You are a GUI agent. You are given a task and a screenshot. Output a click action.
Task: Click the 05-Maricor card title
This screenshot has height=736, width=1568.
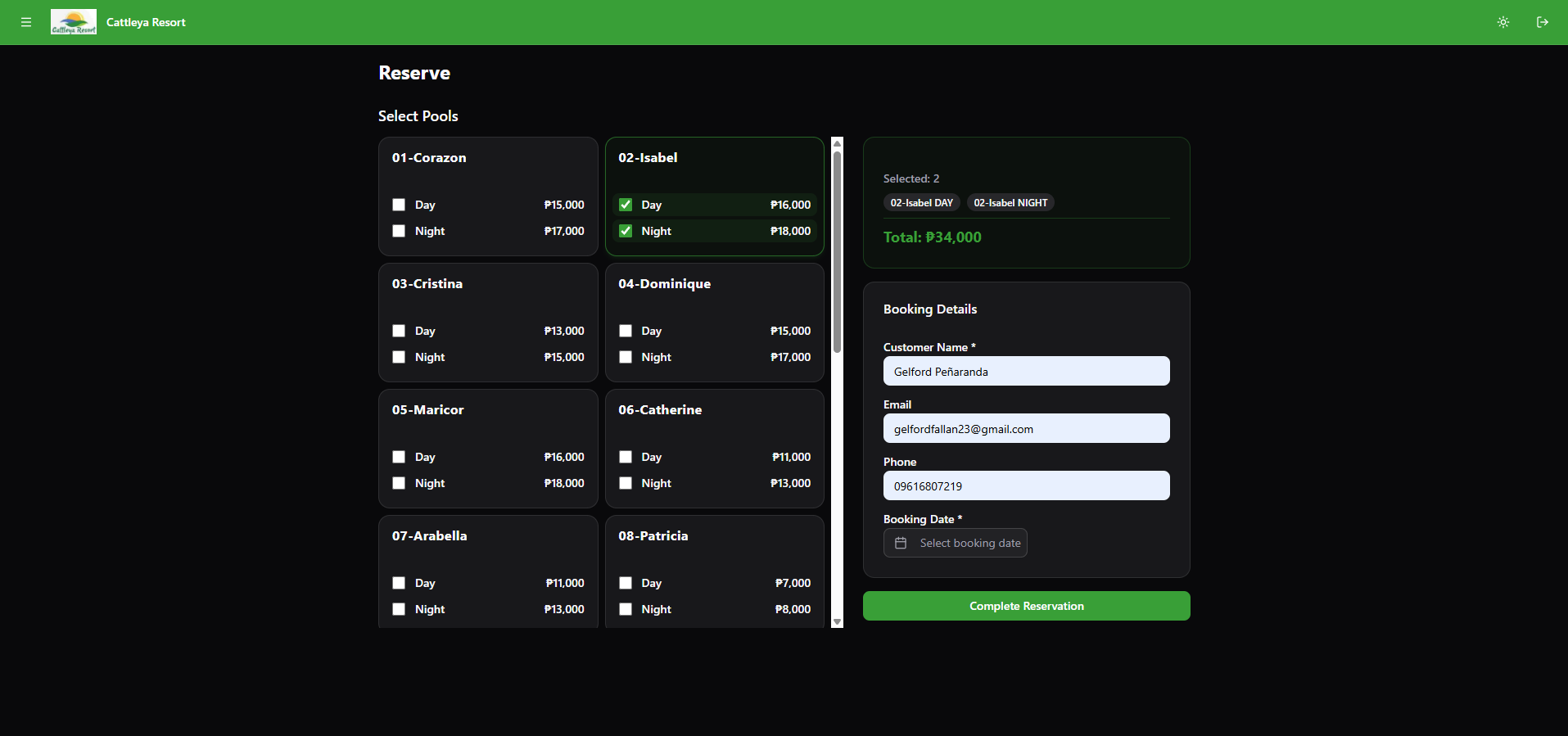tap(428, 409)
